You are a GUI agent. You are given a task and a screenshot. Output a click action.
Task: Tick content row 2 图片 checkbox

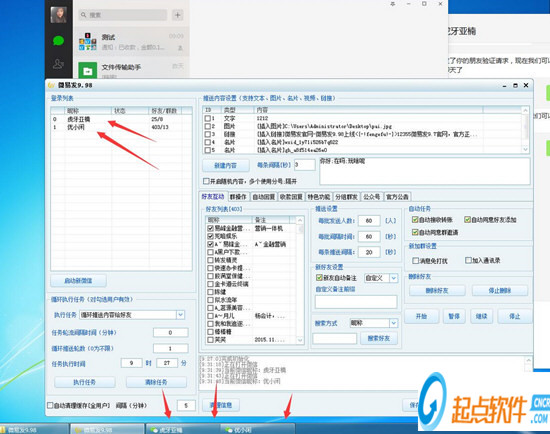point(208,126)
